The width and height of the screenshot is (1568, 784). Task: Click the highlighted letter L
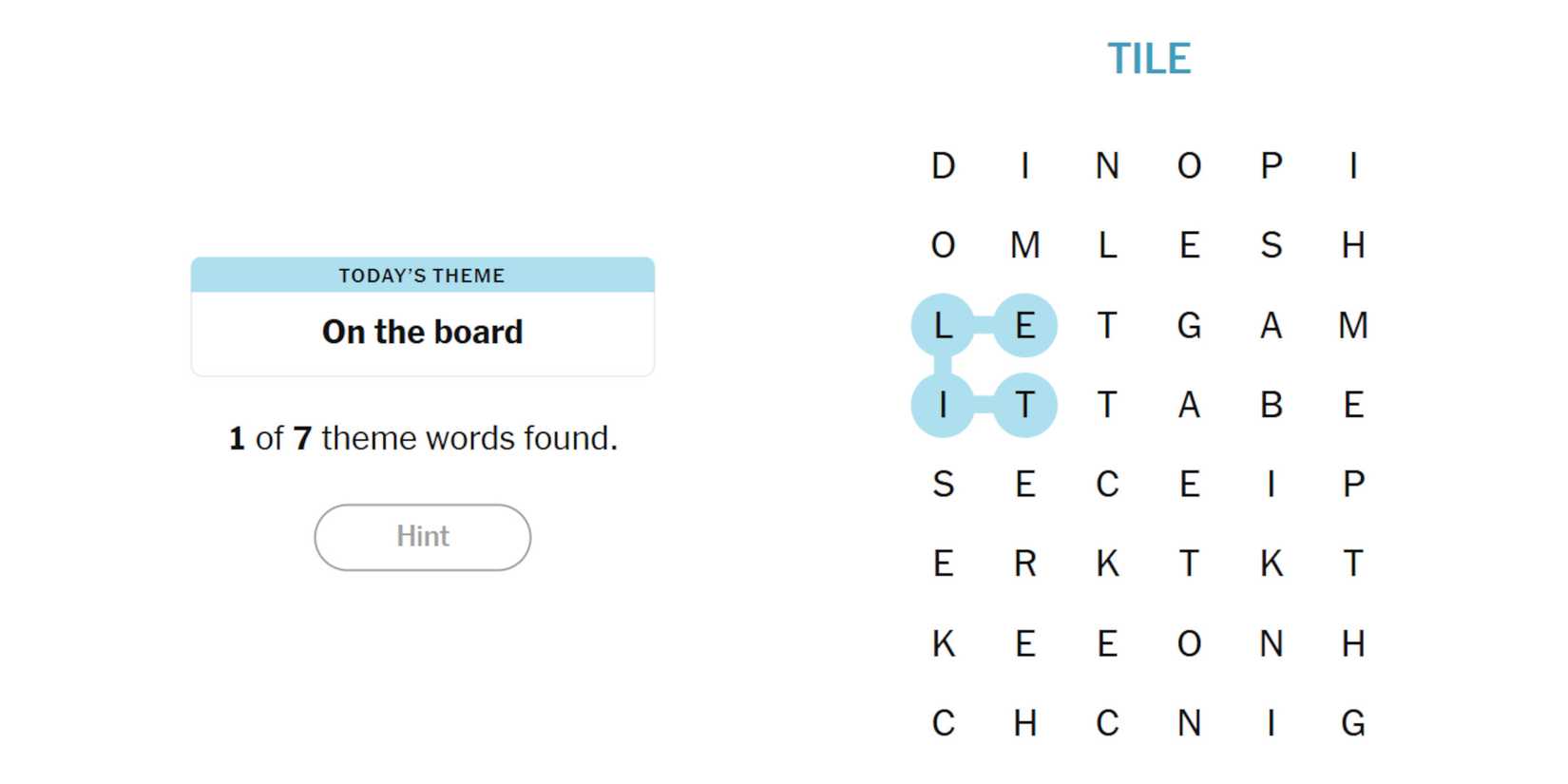pos(943,325)
